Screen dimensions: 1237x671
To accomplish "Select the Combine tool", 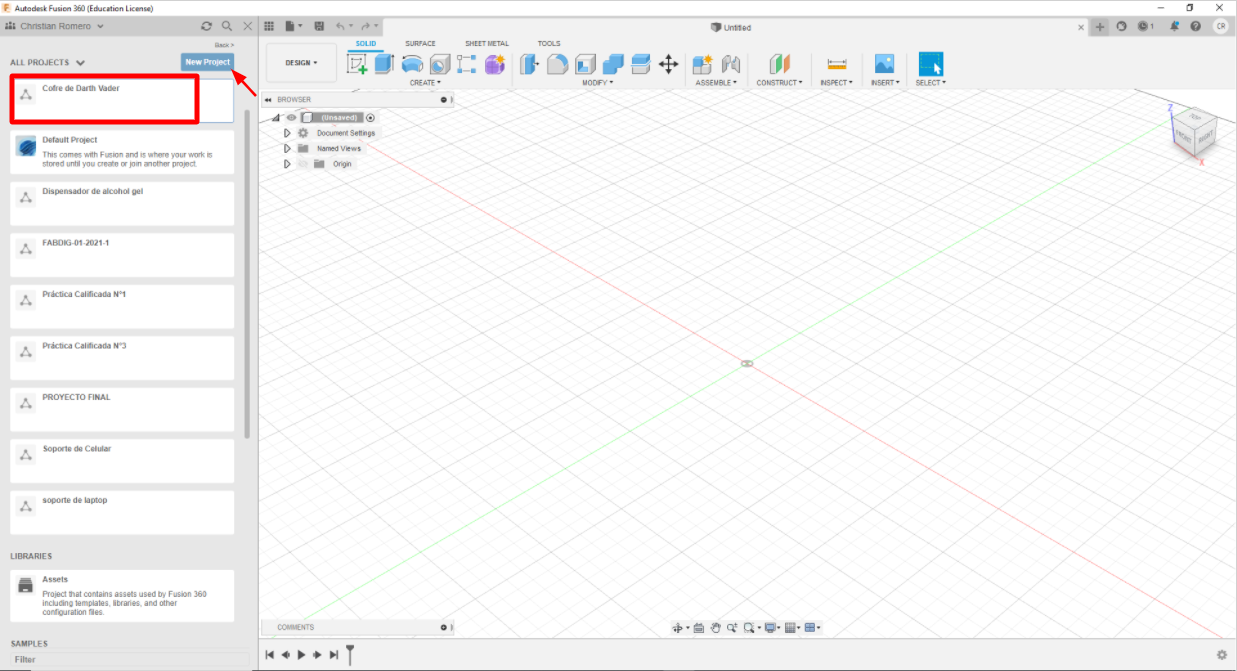I will (613, 64).
